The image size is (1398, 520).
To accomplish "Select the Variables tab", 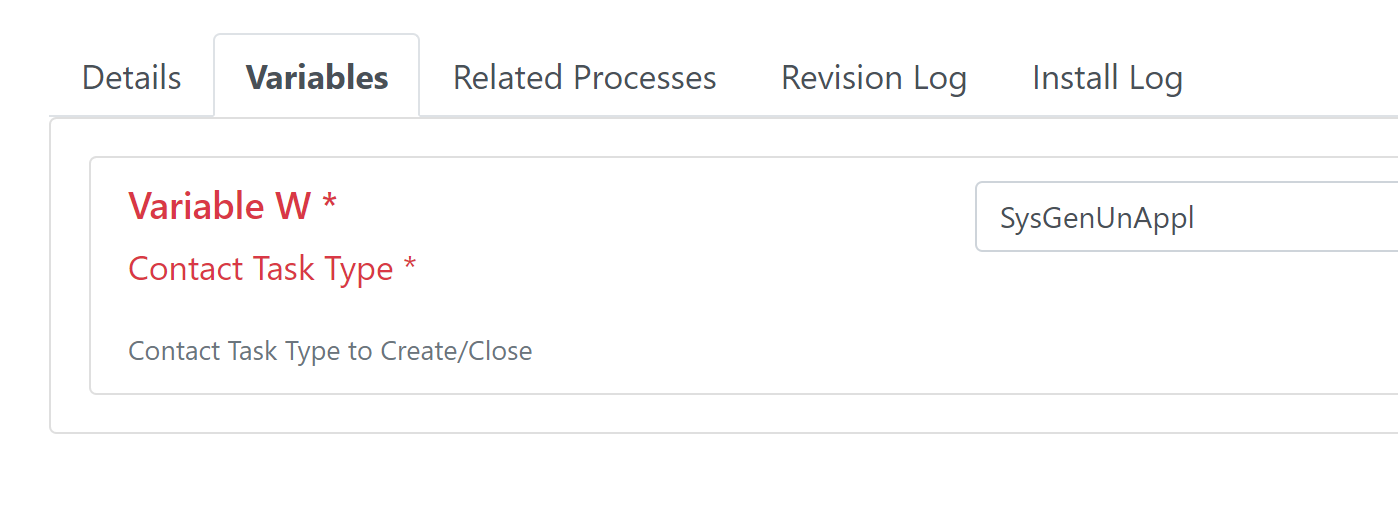I will 317,77.
